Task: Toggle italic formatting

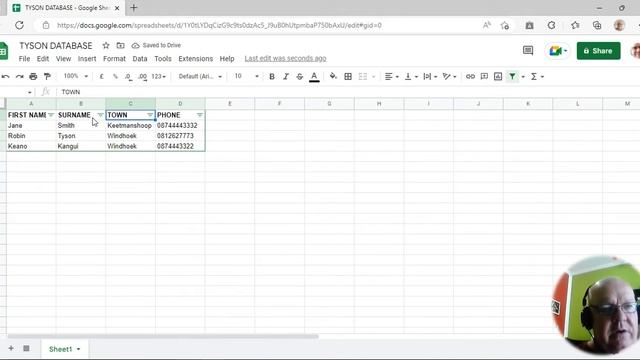Action: tap(286, 76)
